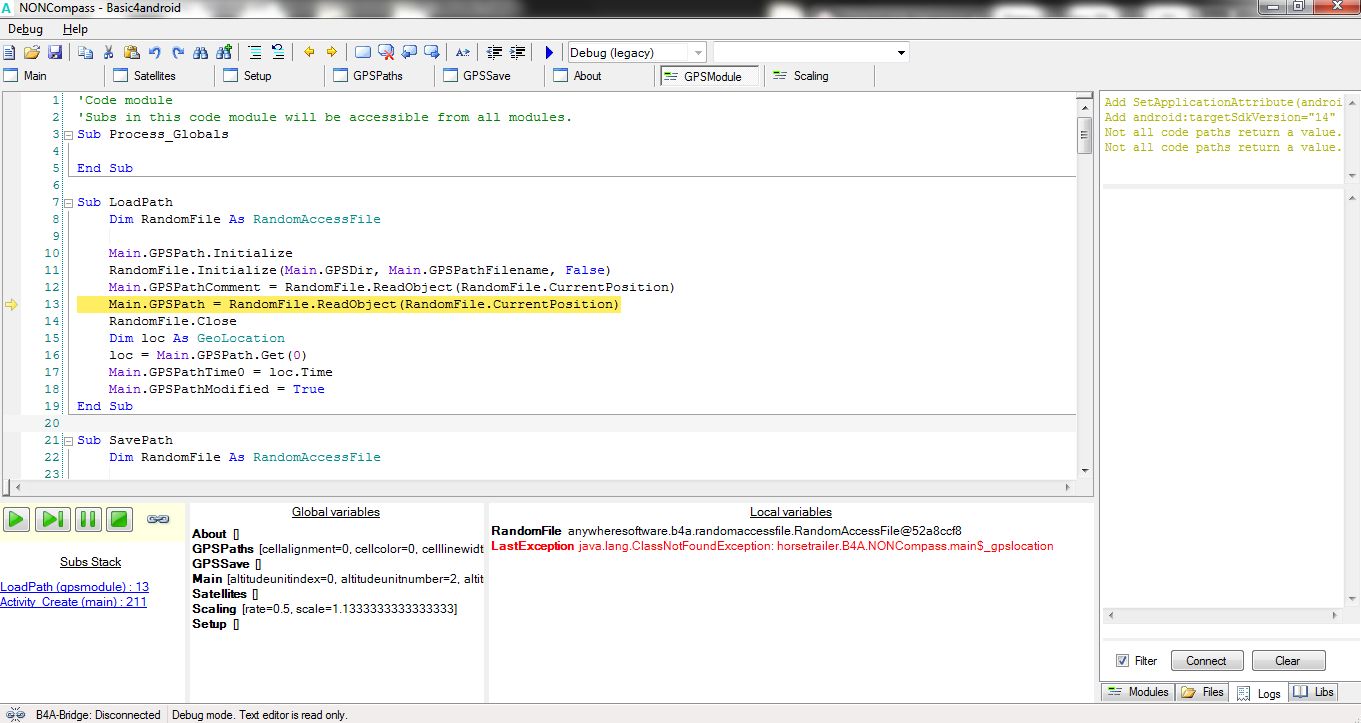Switch to the Libs tab
The width and height of the screenshot is (1361, 723).
[x=1313, y=692]
